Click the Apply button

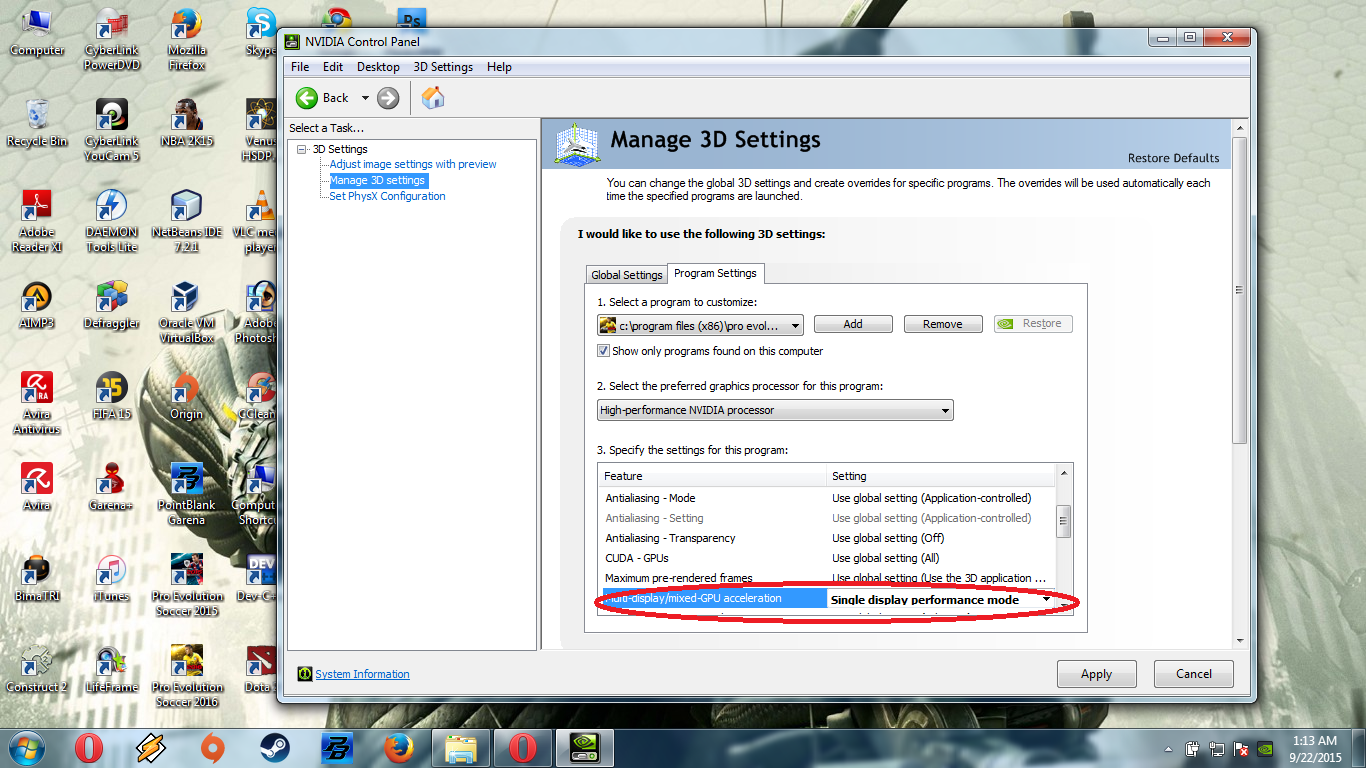tap(1096, 674)
